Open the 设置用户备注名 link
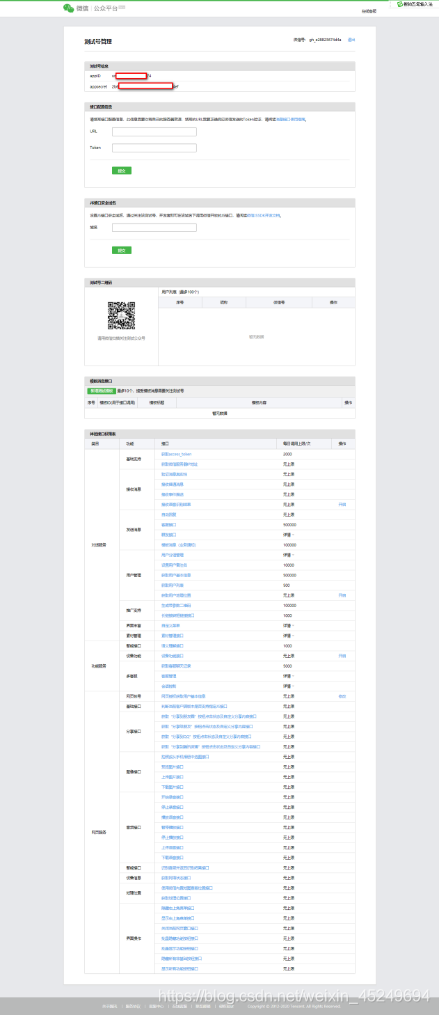Image resolution: width=440 pixels, height=1015 pixels. [x=174, y=565]
